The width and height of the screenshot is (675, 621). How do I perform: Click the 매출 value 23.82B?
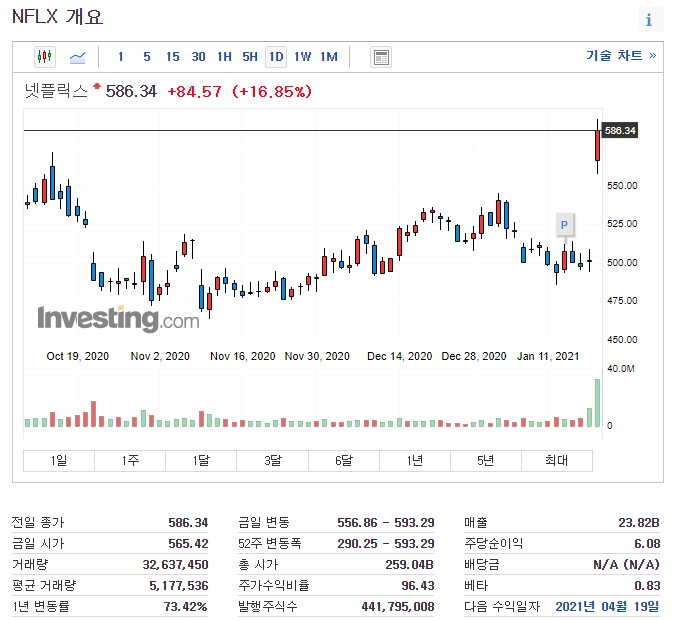coord(639,522)
